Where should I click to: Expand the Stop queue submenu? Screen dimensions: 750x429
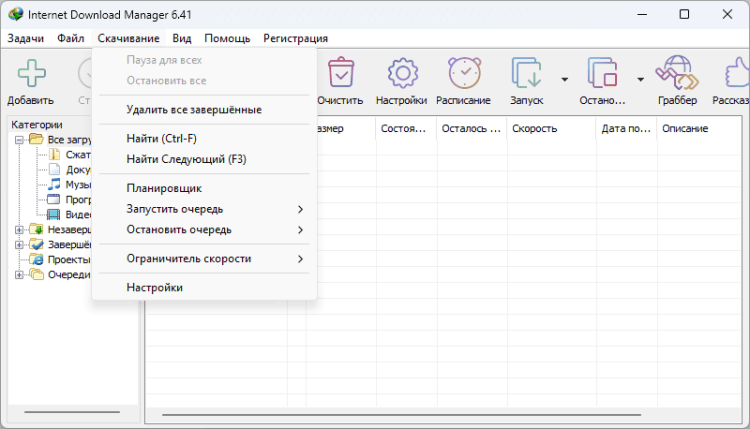pyautogui.click(x=300, y=230)
